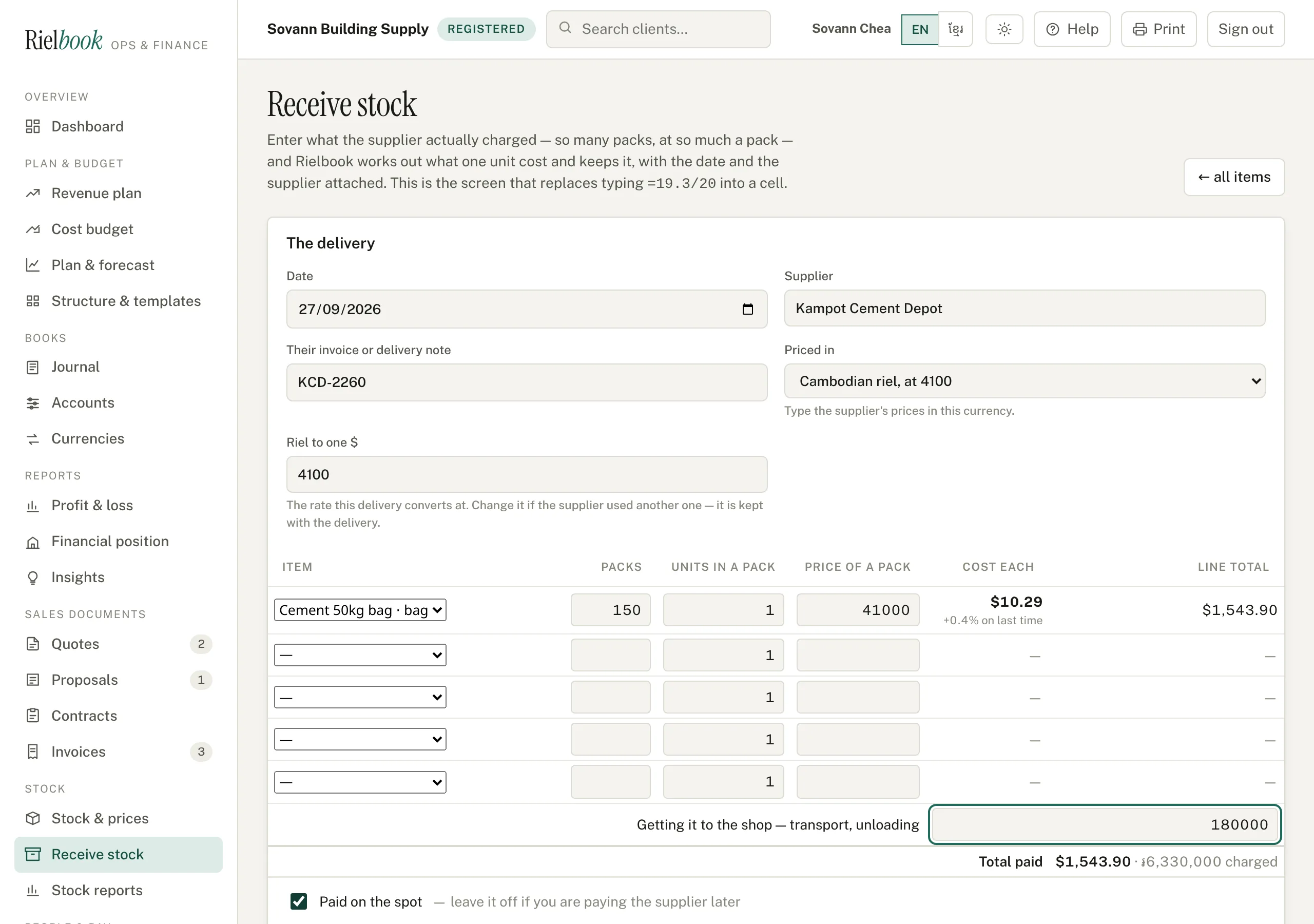Screen dimensions: 1314x924
Task: Open the Quotes sidebar item
Action: click(119, 644)
